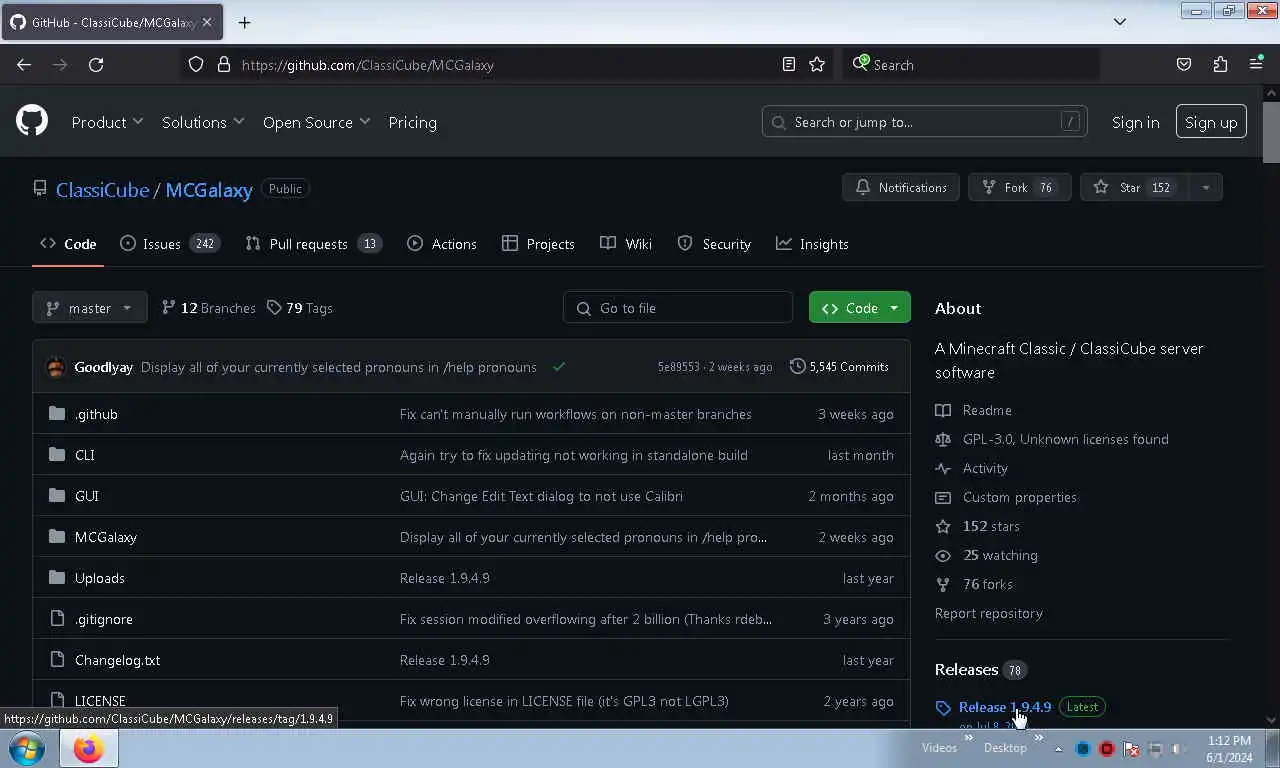Open Issues tab
Screen dimensions: 1280x768
pos(170,244)
